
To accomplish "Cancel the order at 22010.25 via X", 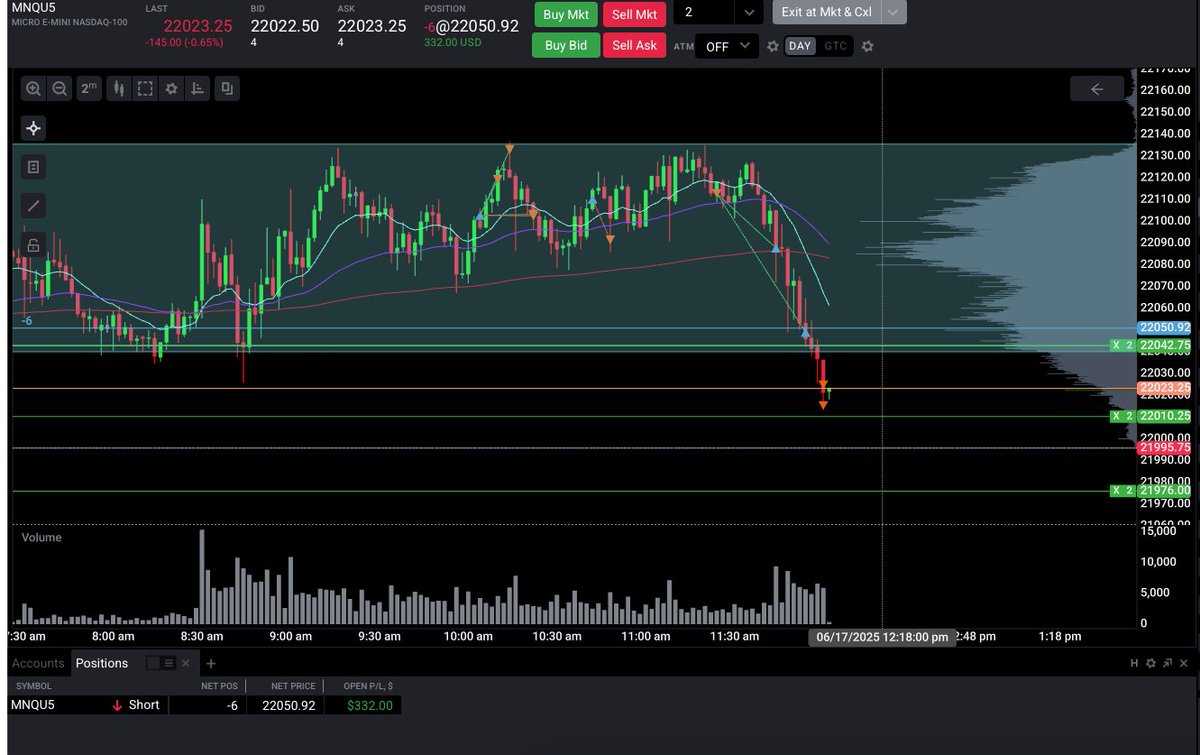I will coord(1118,416).
